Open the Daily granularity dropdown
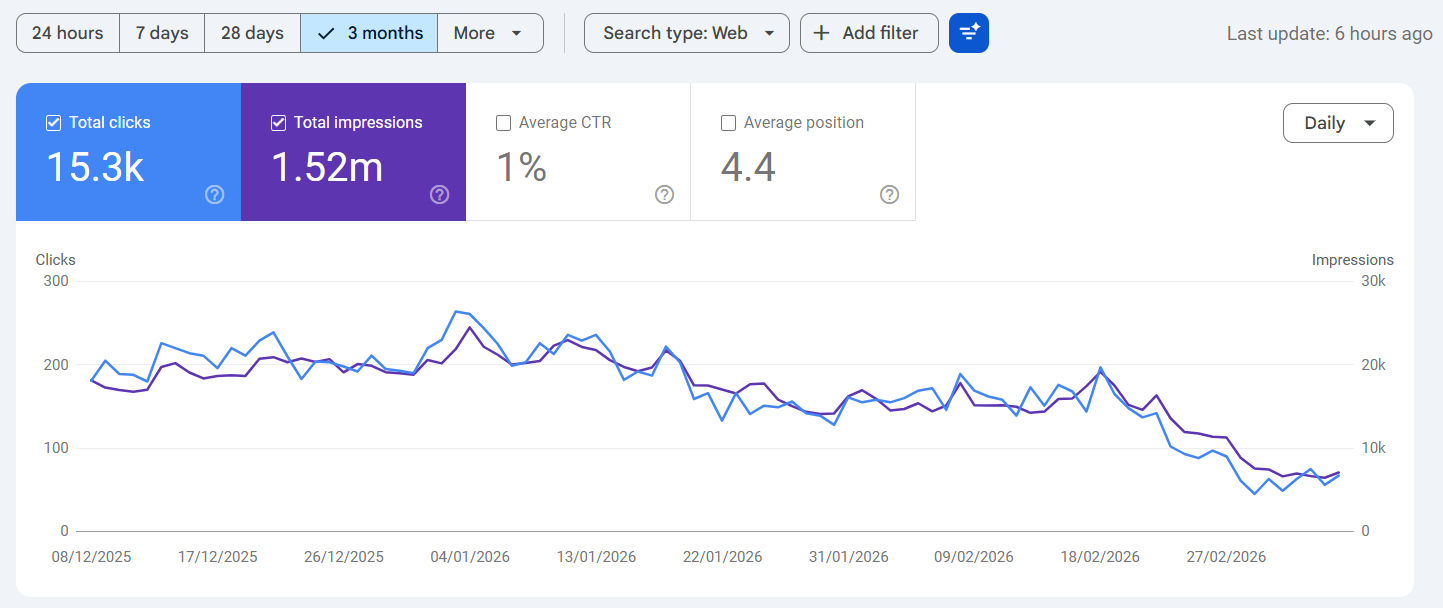Viewport: 1443px width, 608px height. coord(1338,123)
